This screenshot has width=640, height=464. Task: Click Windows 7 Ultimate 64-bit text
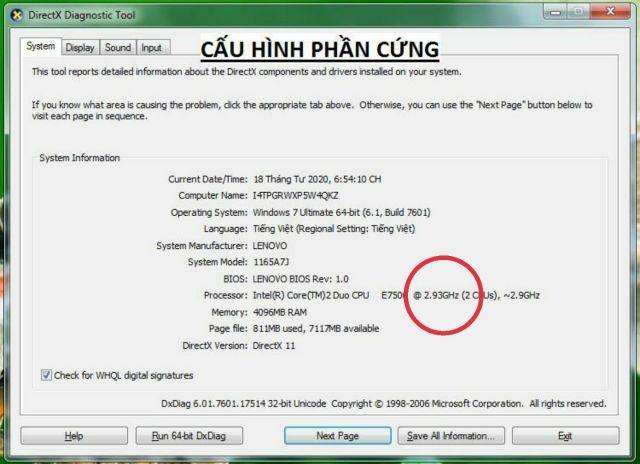342,213
